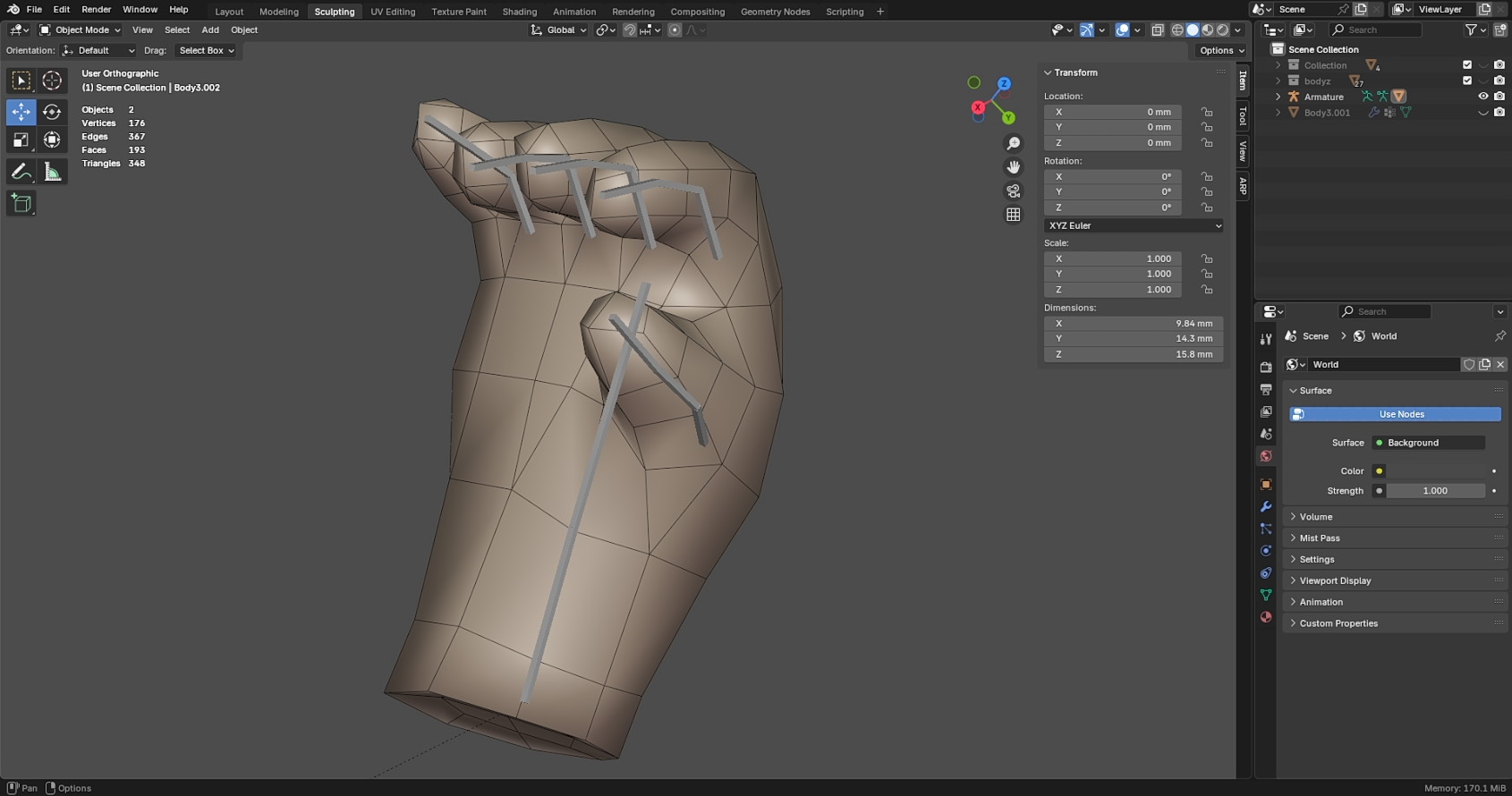Open the Modifiers properties tab icon

[x=1266, y=506]
